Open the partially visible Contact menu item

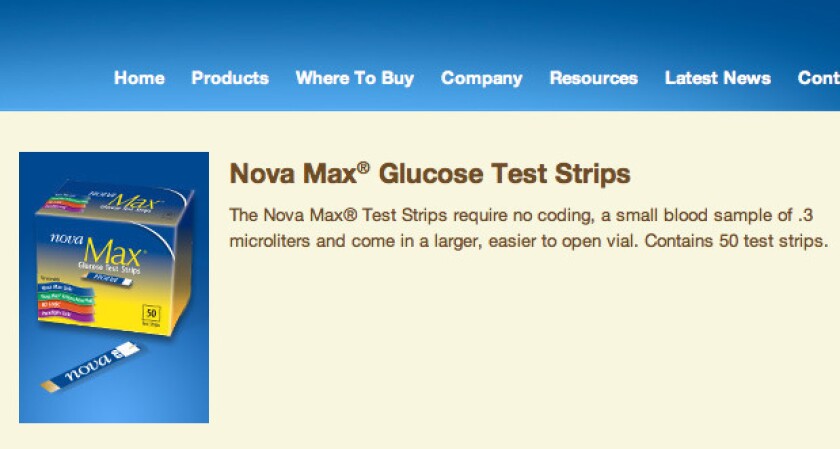coord(819,78)
